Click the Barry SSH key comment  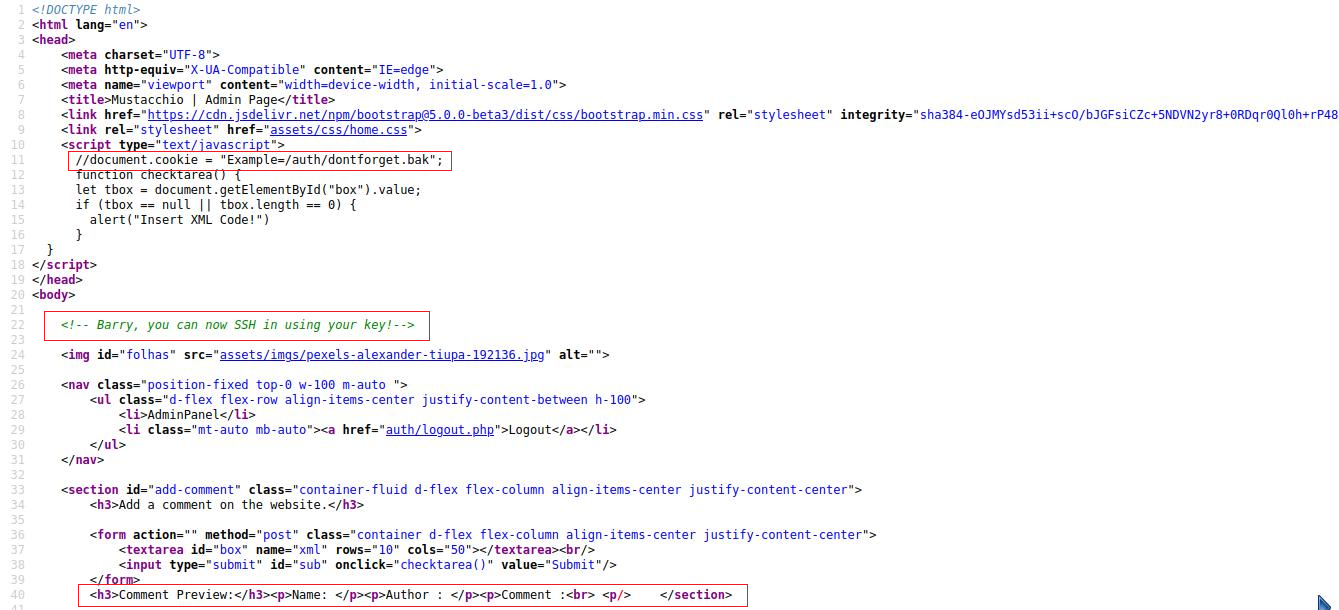[237, 325]
